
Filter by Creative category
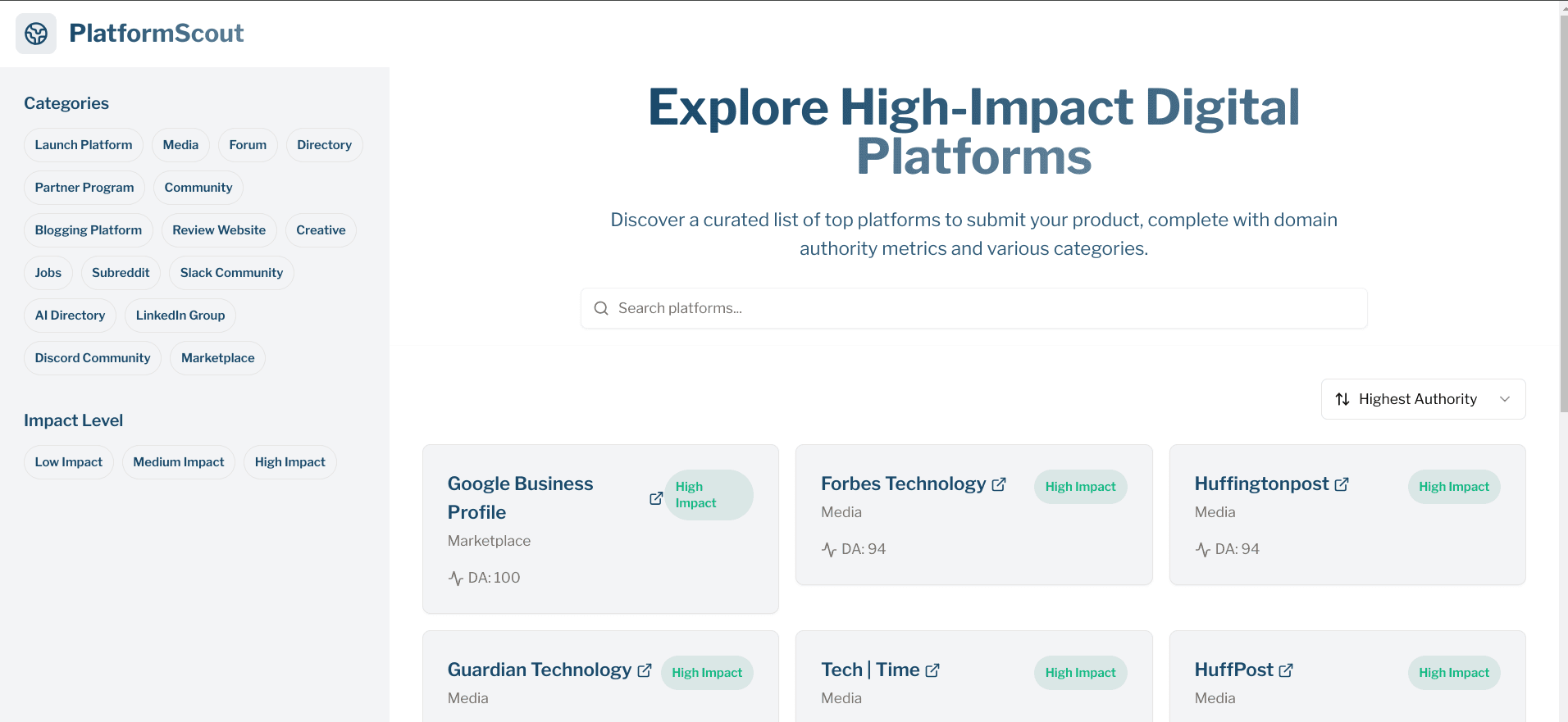(x=321, y=230)
